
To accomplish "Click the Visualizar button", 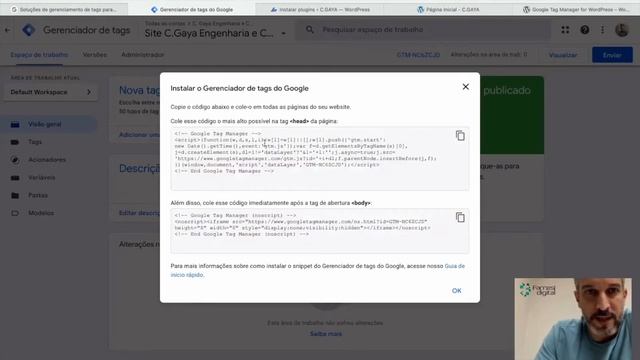I will (562, 55).
